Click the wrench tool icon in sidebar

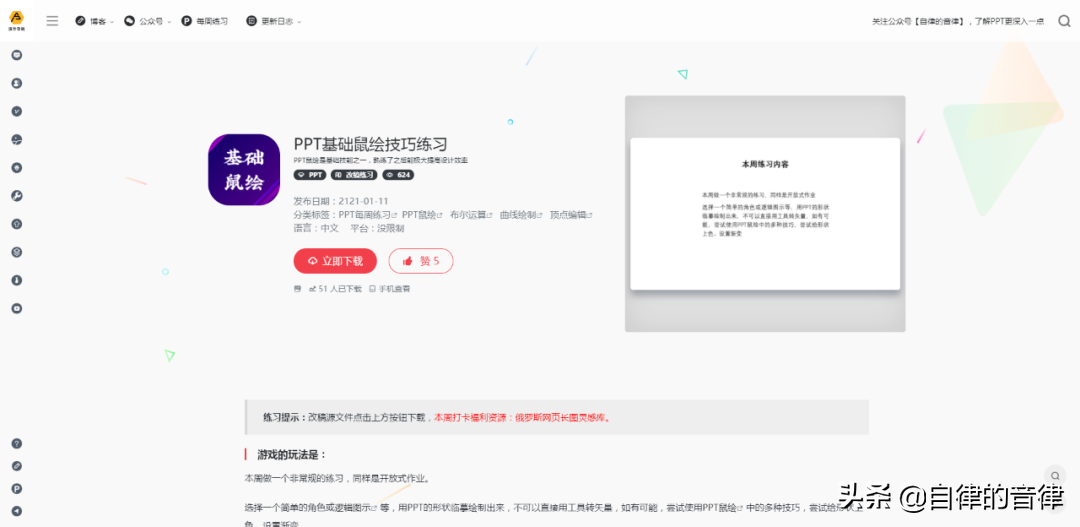pos(17,196)
